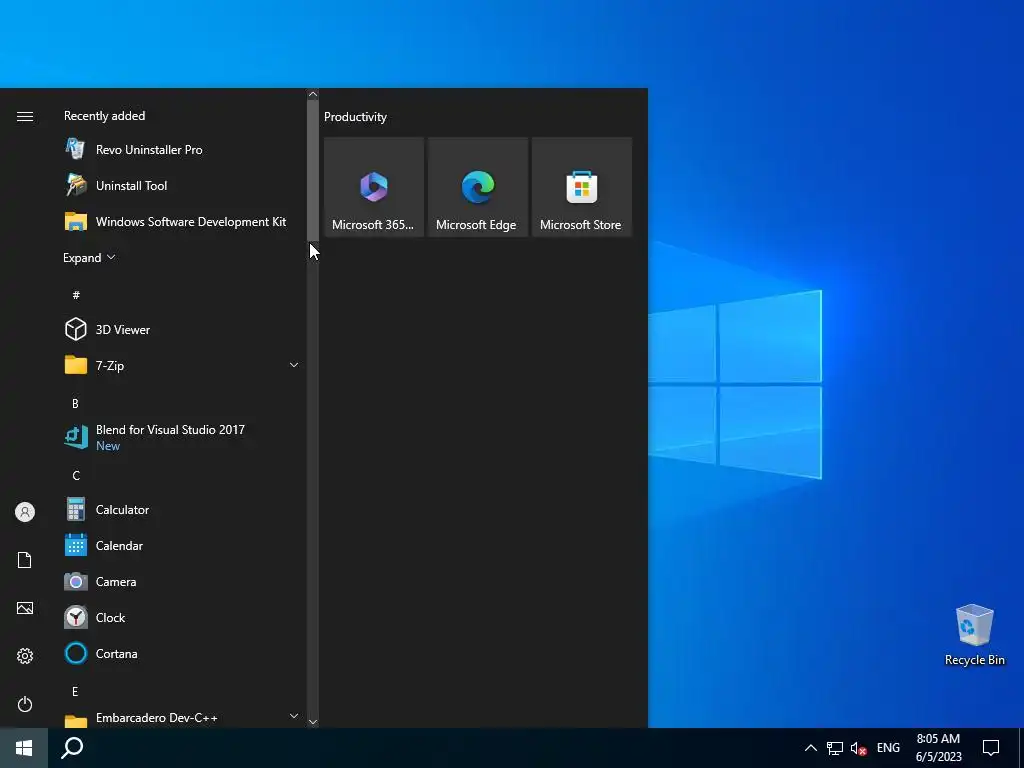Click scrollbar down arrow in app list
Viewport: 1024px width, 768px height.
point(313,722)
